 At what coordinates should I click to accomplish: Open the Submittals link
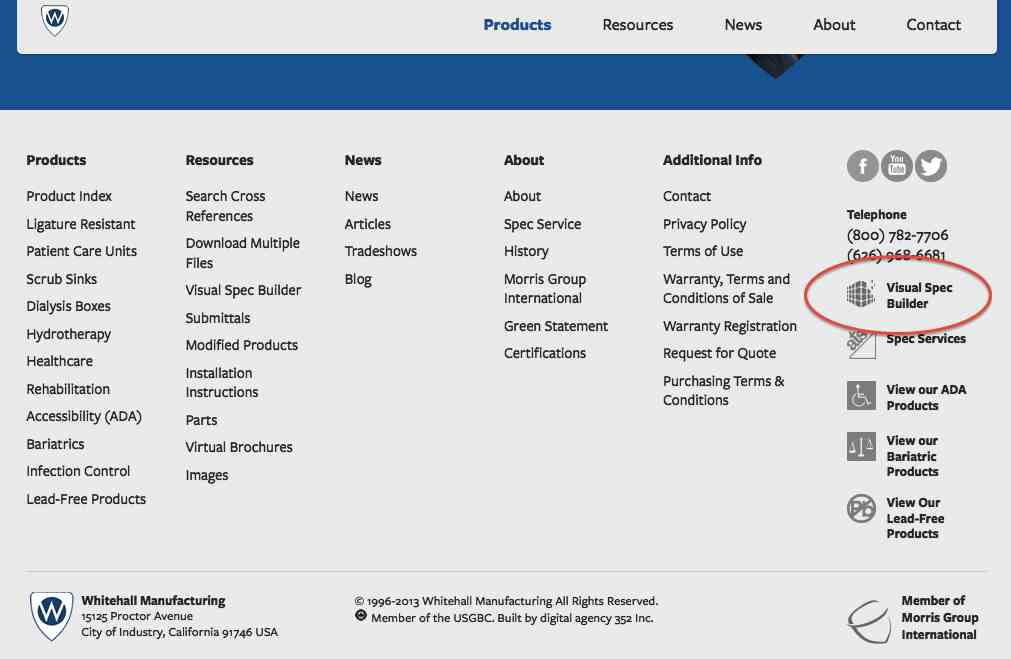click(217, 319)
